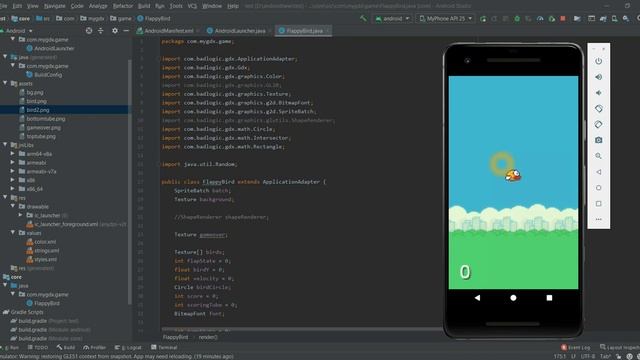
Task: Hide the Project panel with the minus icon
Action: click(x=126, y=31)
